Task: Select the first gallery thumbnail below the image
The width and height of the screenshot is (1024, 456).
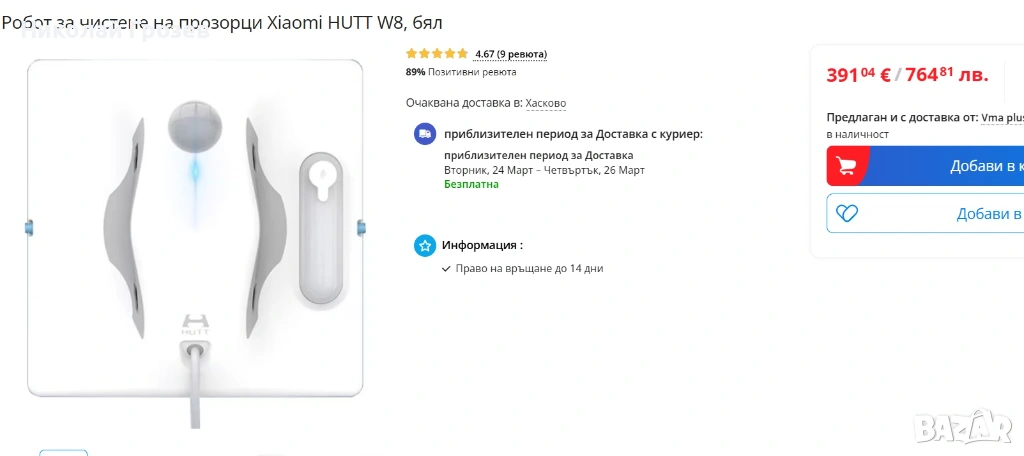Action: pos(63,452)
